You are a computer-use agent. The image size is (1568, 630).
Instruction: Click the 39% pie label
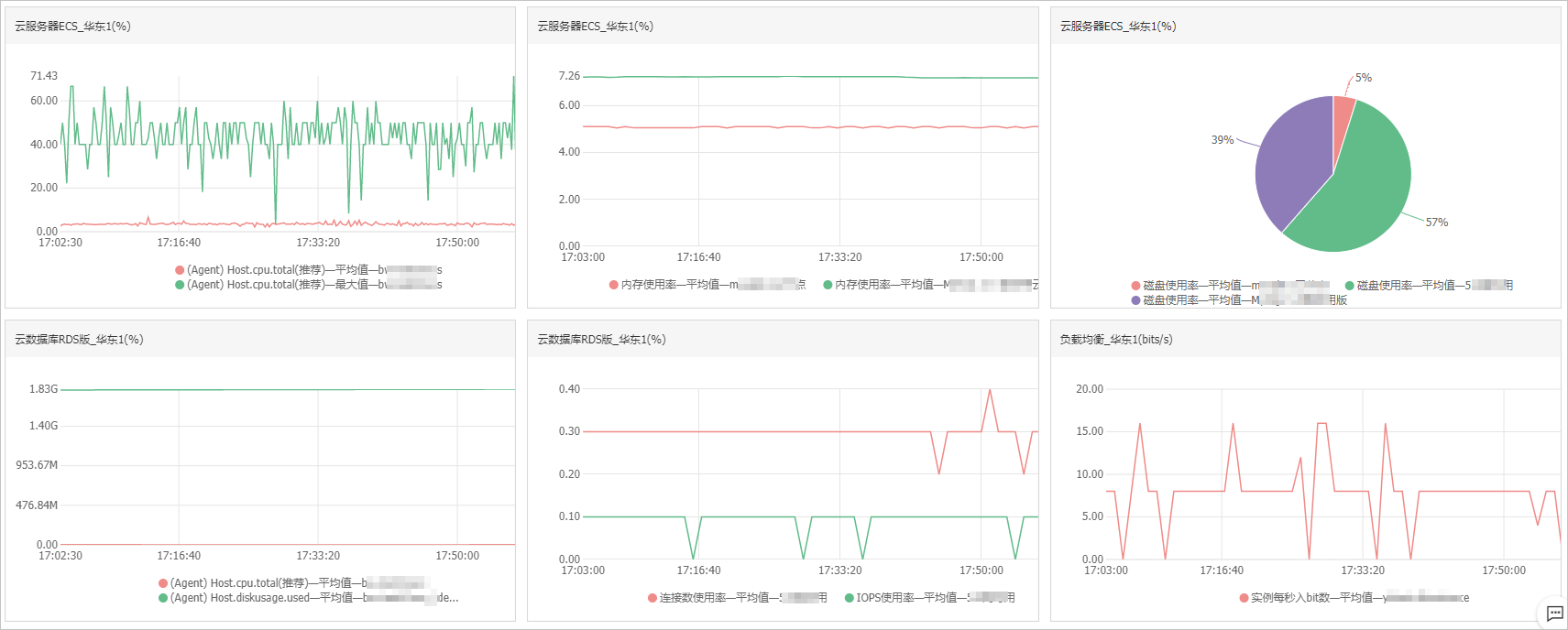[1223, 140]
